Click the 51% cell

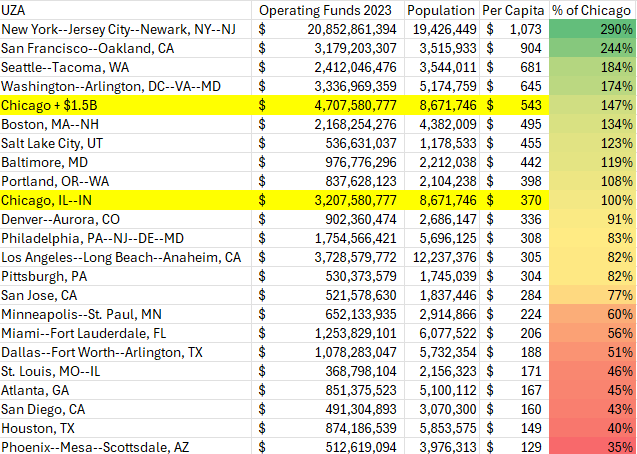tap(593, 352)
